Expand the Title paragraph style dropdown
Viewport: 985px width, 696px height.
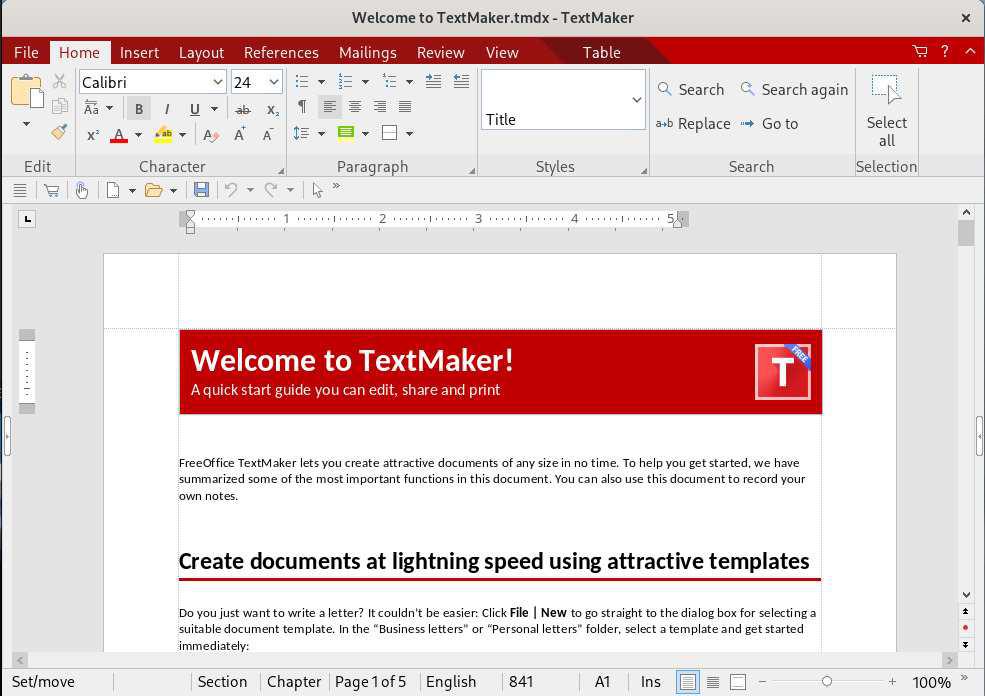[x=636, y=100]
